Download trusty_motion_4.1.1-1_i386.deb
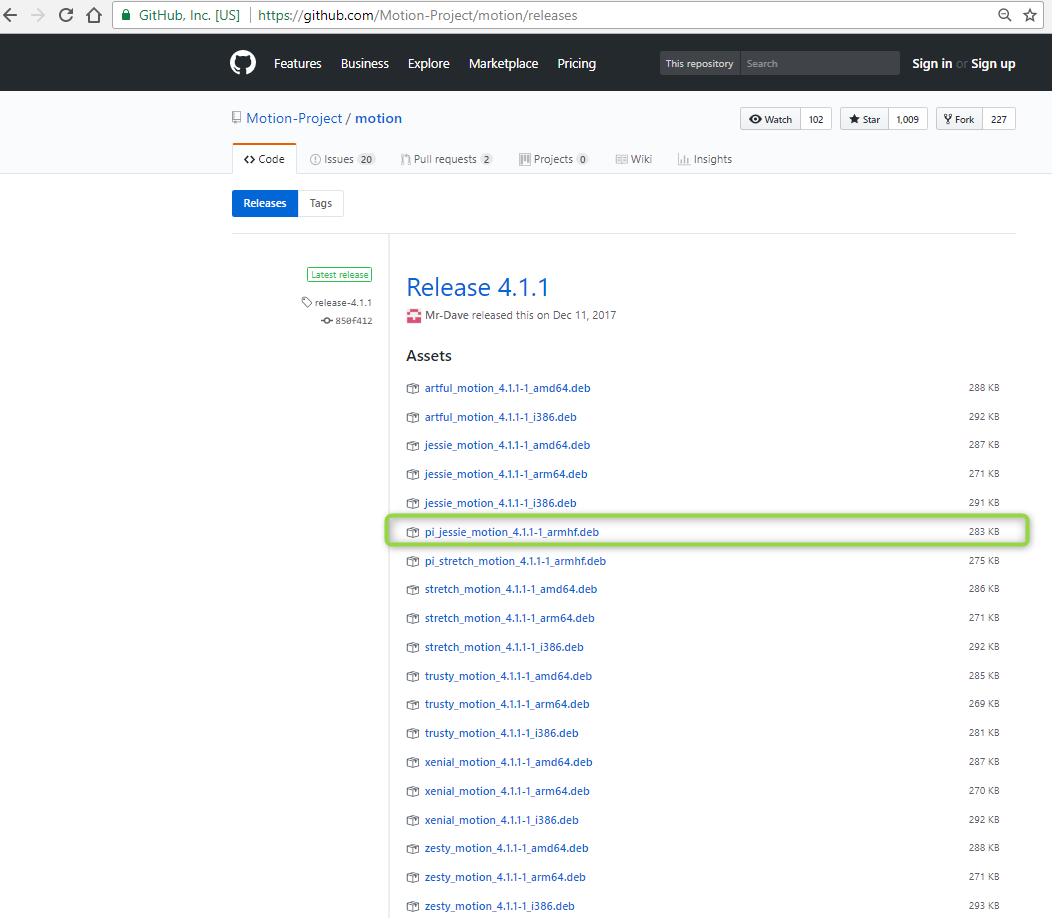 (501, 733)
